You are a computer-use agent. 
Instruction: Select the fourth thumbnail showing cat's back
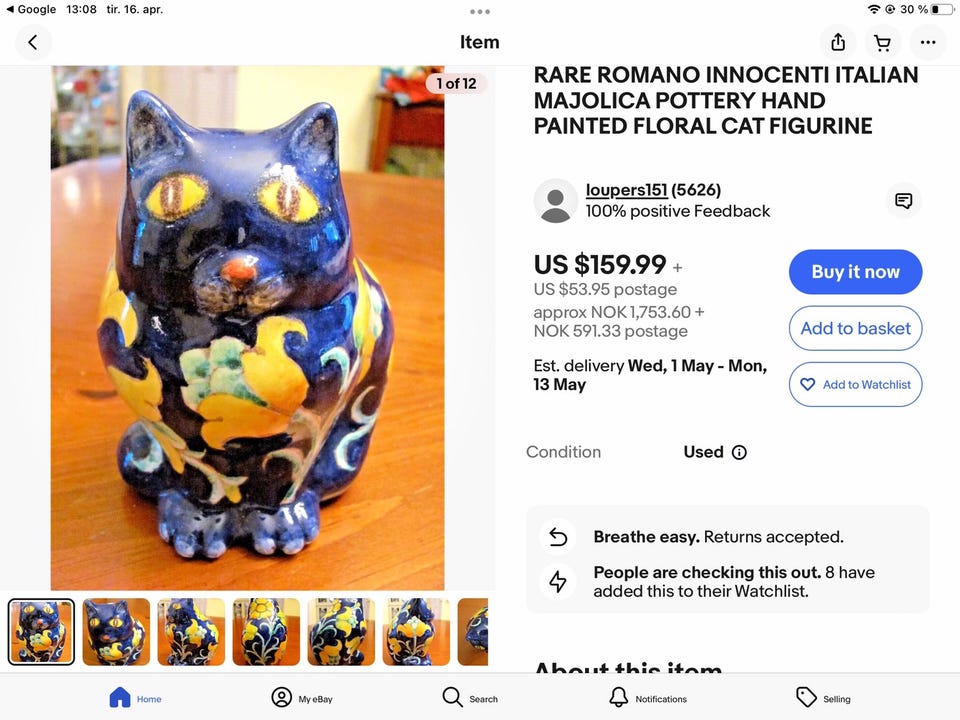(x=266, y=632)
